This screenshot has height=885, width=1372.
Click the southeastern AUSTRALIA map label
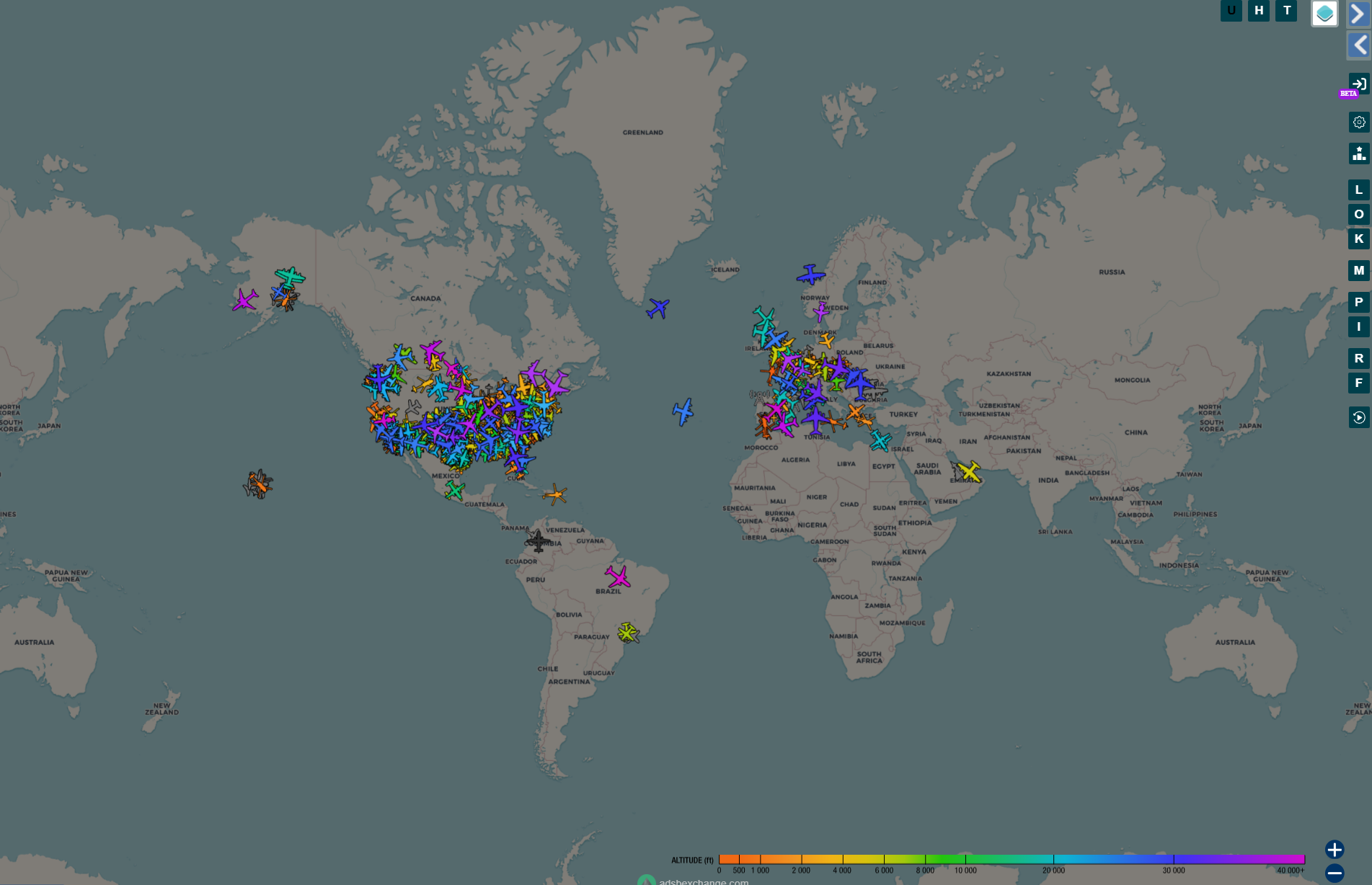pyautogui.click(x=1235, y=642)
